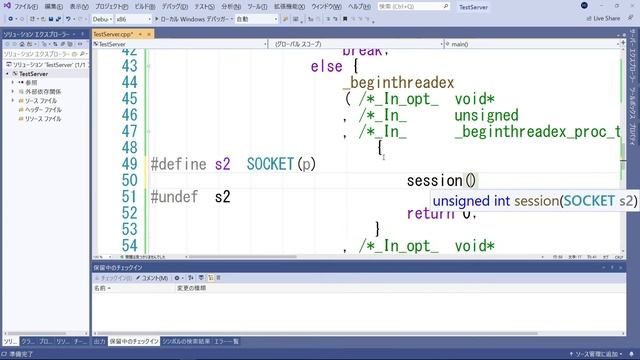This screenshot has width=640, height=360.
Task: Click ソース管理に追加 in status bar
Action: [x=596, y=354]
